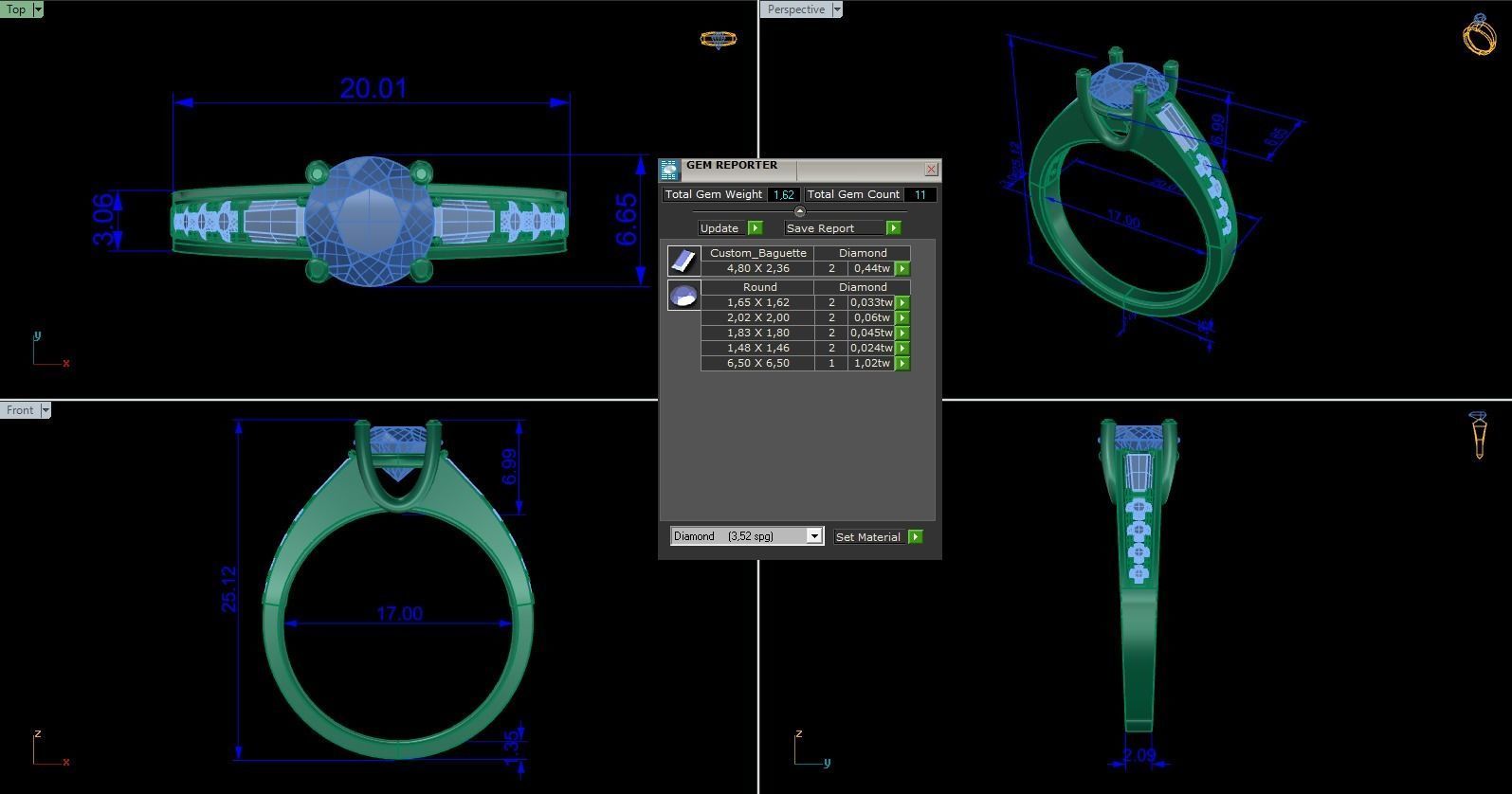Click the green arrow on 0,024tw row

point(902,348)
